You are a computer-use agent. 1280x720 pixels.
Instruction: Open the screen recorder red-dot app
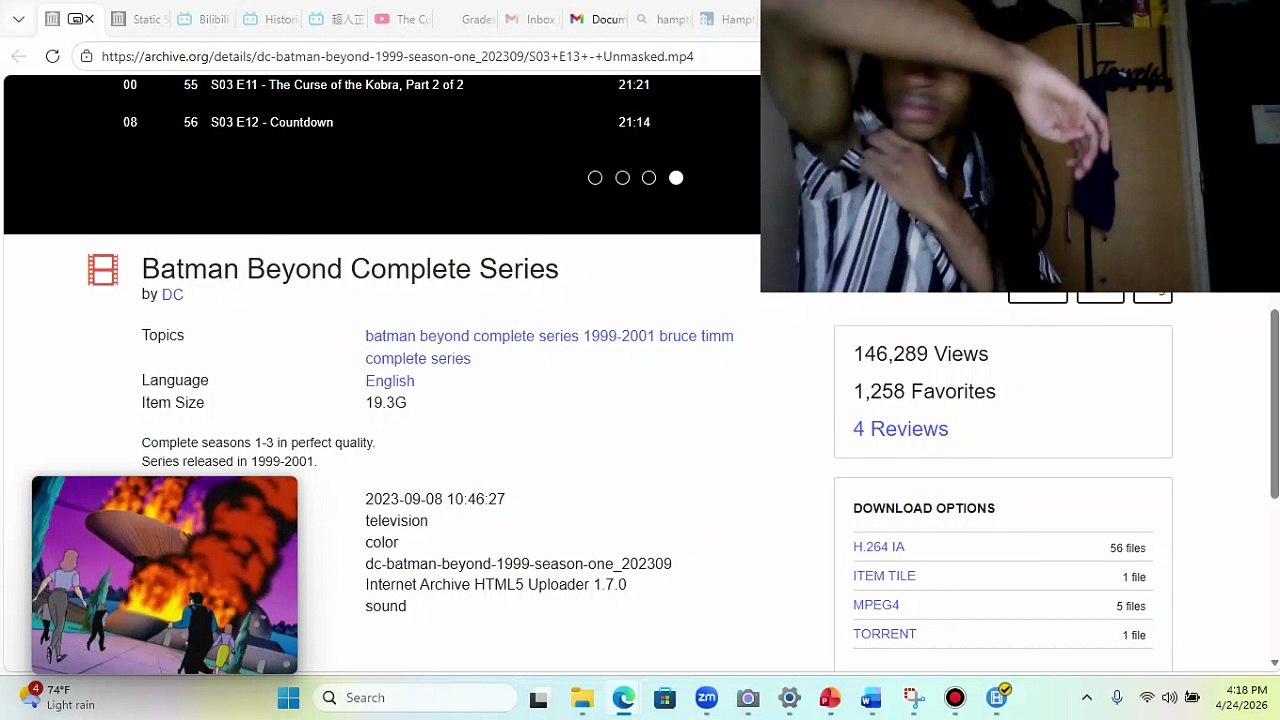955,698
